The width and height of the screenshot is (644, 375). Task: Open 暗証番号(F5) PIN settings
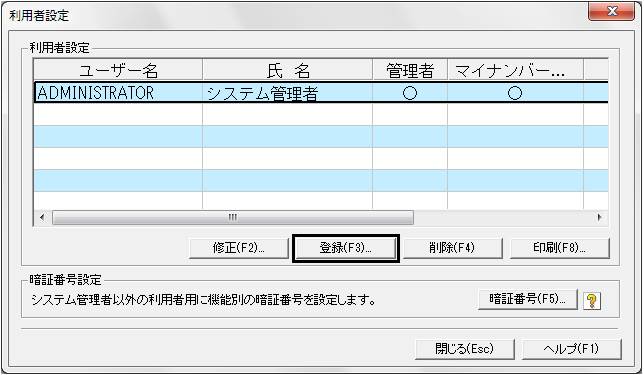(528, 299)
